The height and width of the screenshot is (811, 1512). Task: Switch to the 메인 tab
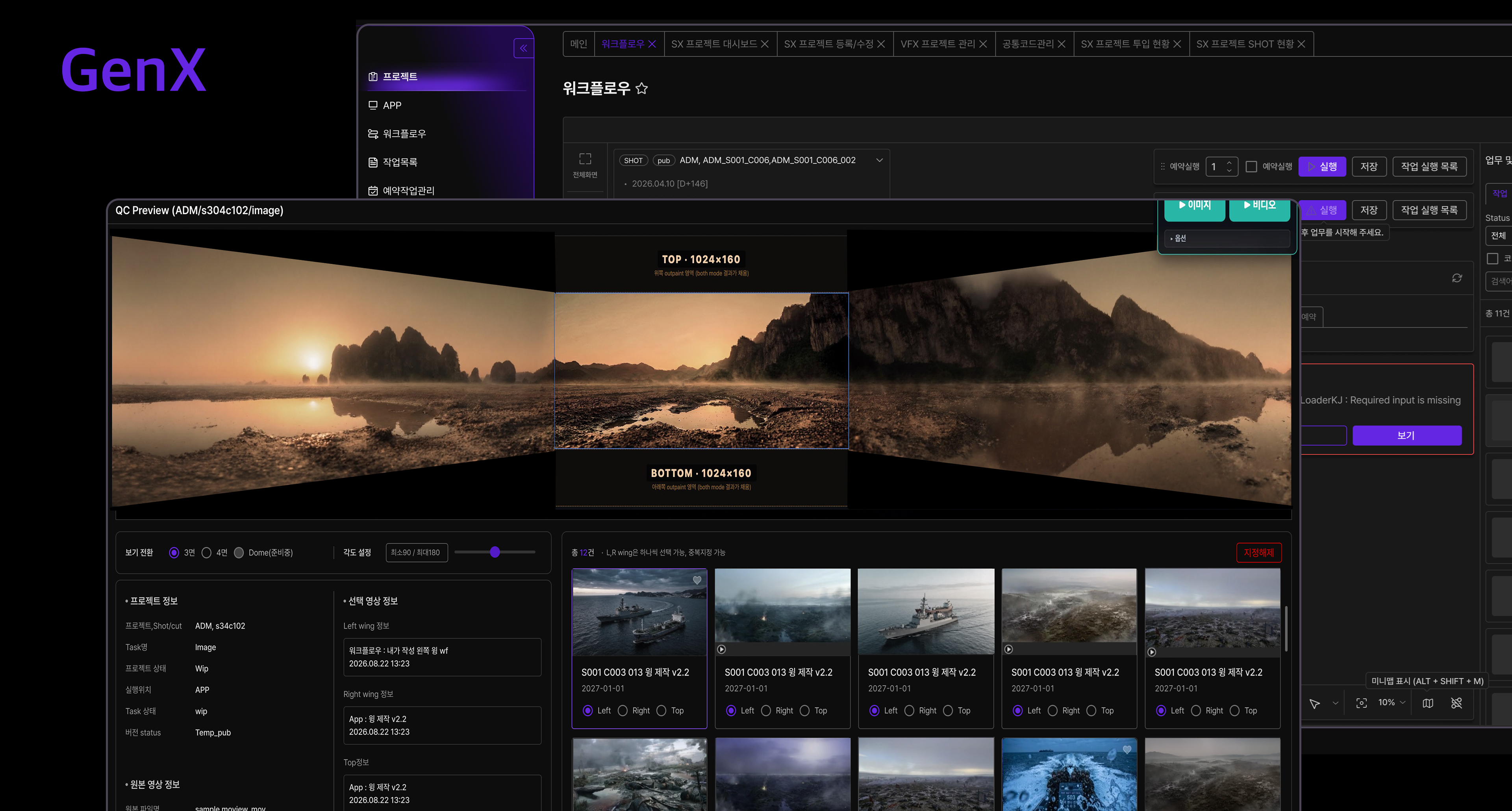578,44
